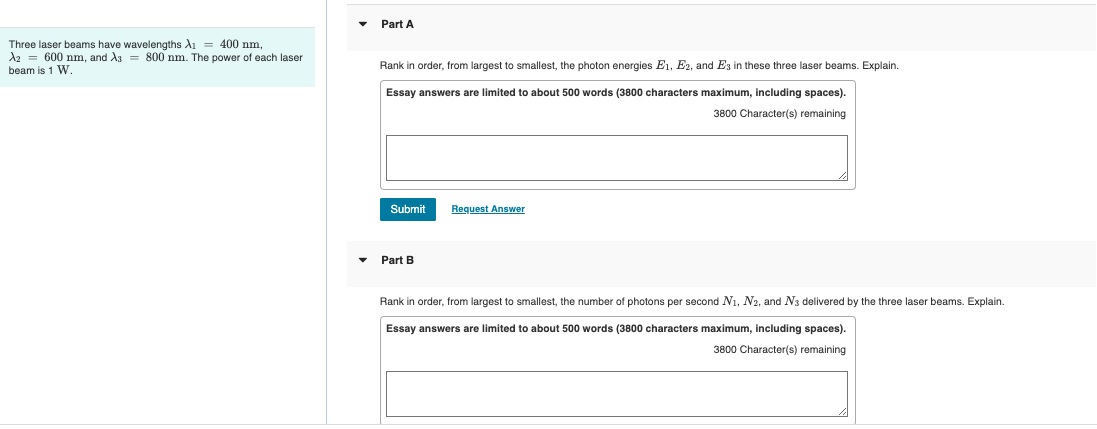Viewport: 1097px width, 429px height.
Task: Click Part A characters remaining counter
Action: click(x=779, y=113)
